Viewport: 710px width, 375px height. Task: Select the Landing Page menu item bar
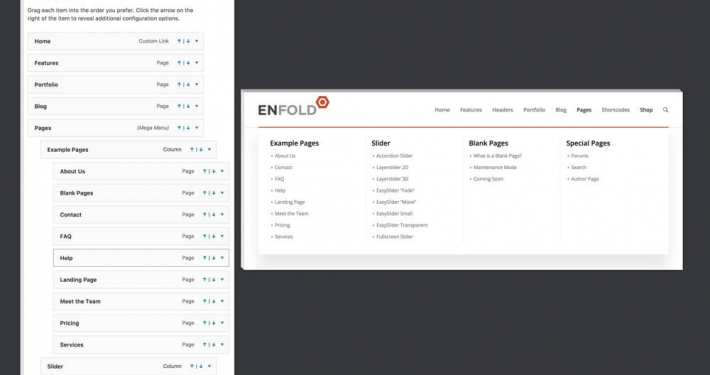tap(141, 279)
